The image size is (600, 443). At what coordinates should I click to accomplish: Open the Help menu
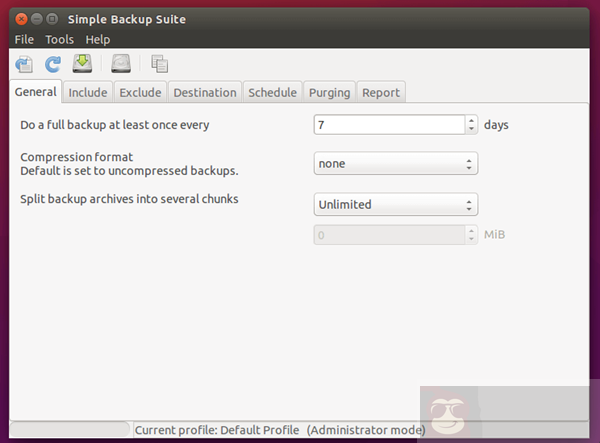point(98,39)
